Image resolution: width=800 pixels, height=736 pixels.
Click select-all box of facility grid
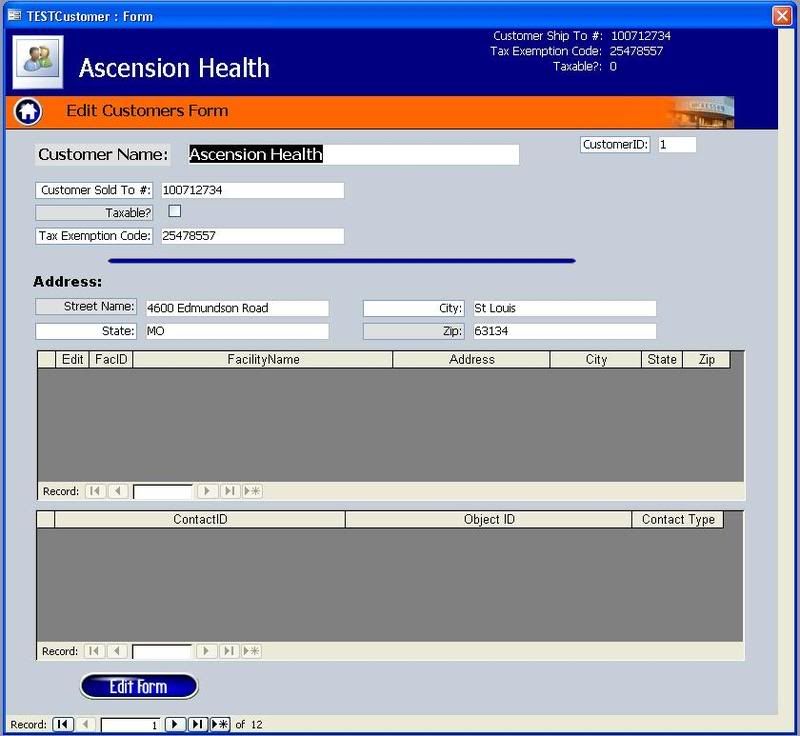46,359
